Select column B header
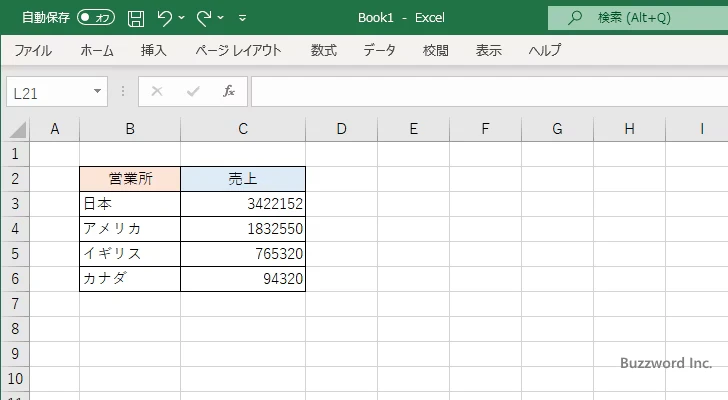This screenshot has height=400, width=728. point(130,129)
